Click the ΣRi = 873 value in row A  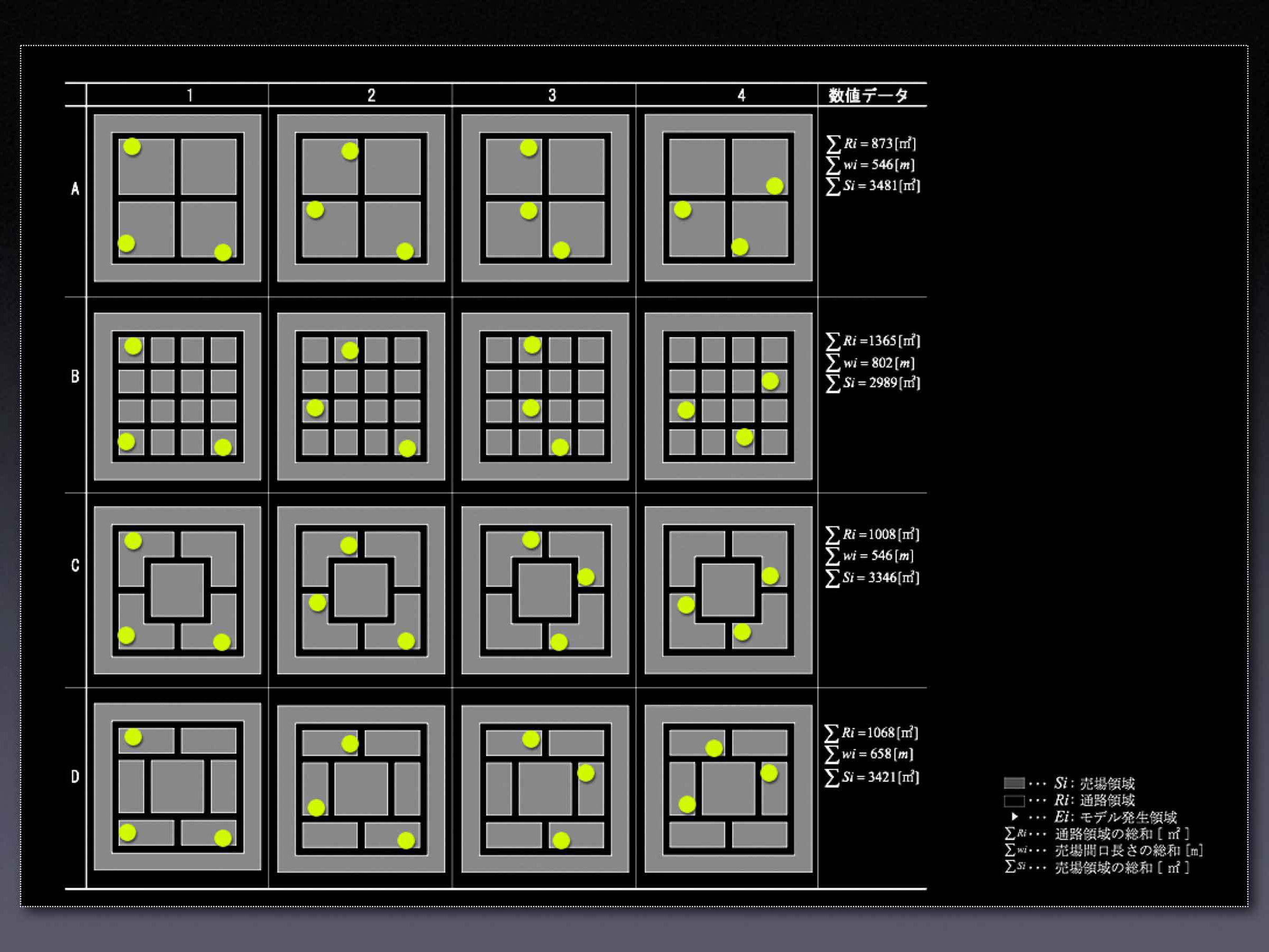pyautogui.click(x=872, y=143)
